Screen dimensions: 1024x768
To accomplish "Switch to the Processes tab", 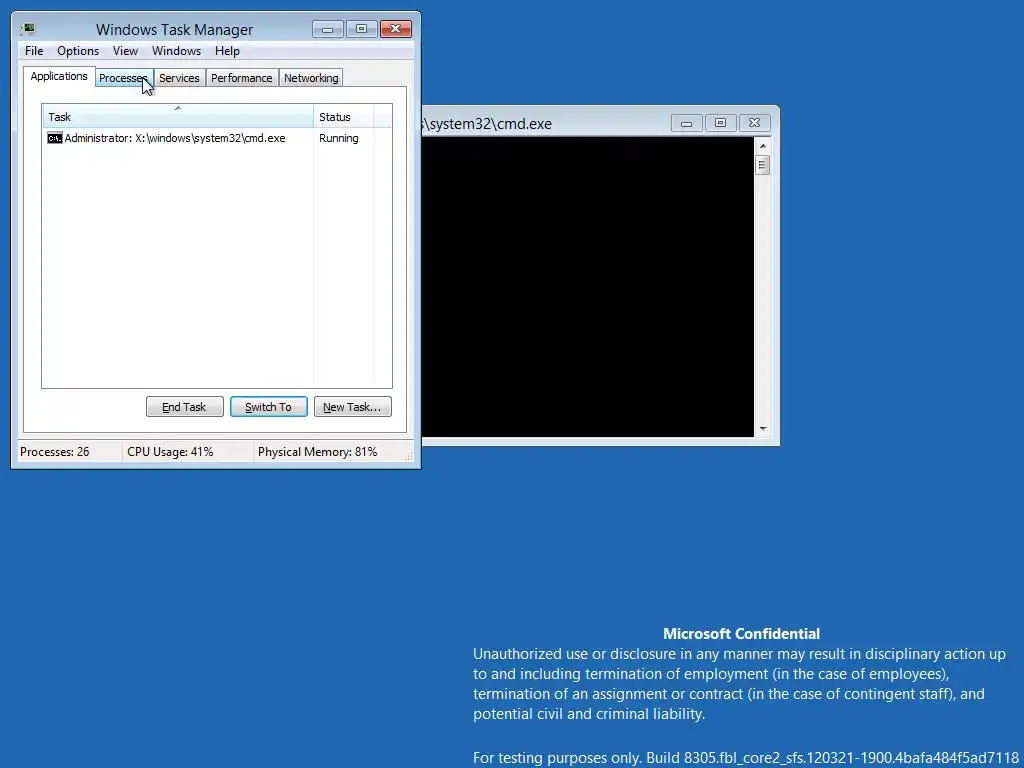I will click(124, 78).
